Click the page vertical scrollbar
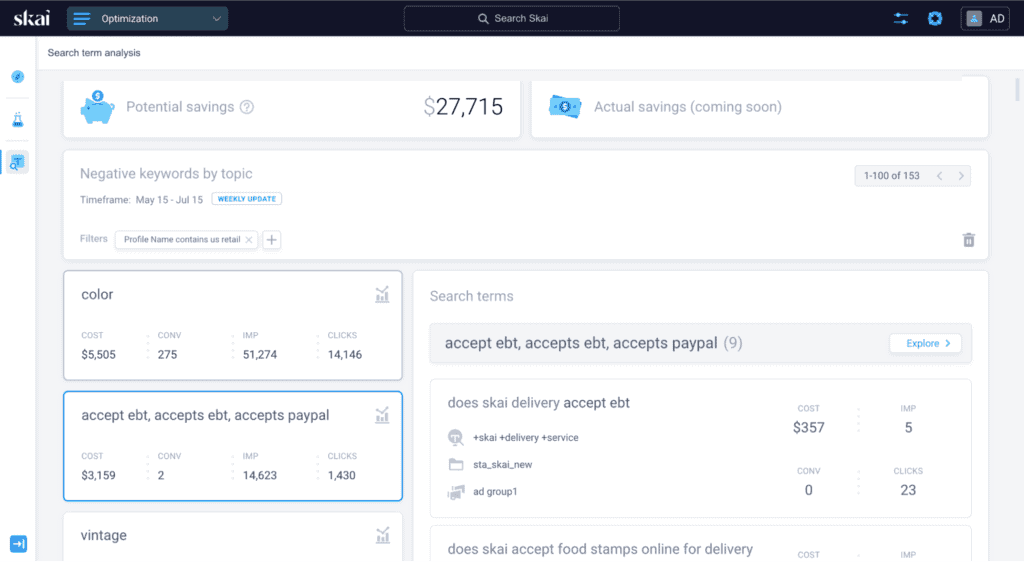 pyautogui.click(x=1017, y=89)
